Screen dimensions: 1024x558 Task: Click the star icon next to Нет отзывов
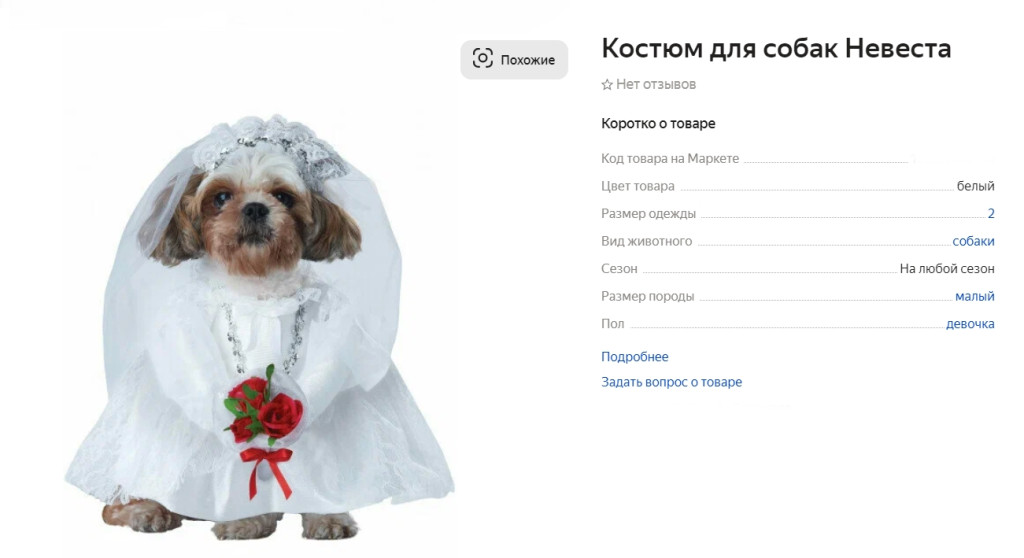tap(607, 84)
